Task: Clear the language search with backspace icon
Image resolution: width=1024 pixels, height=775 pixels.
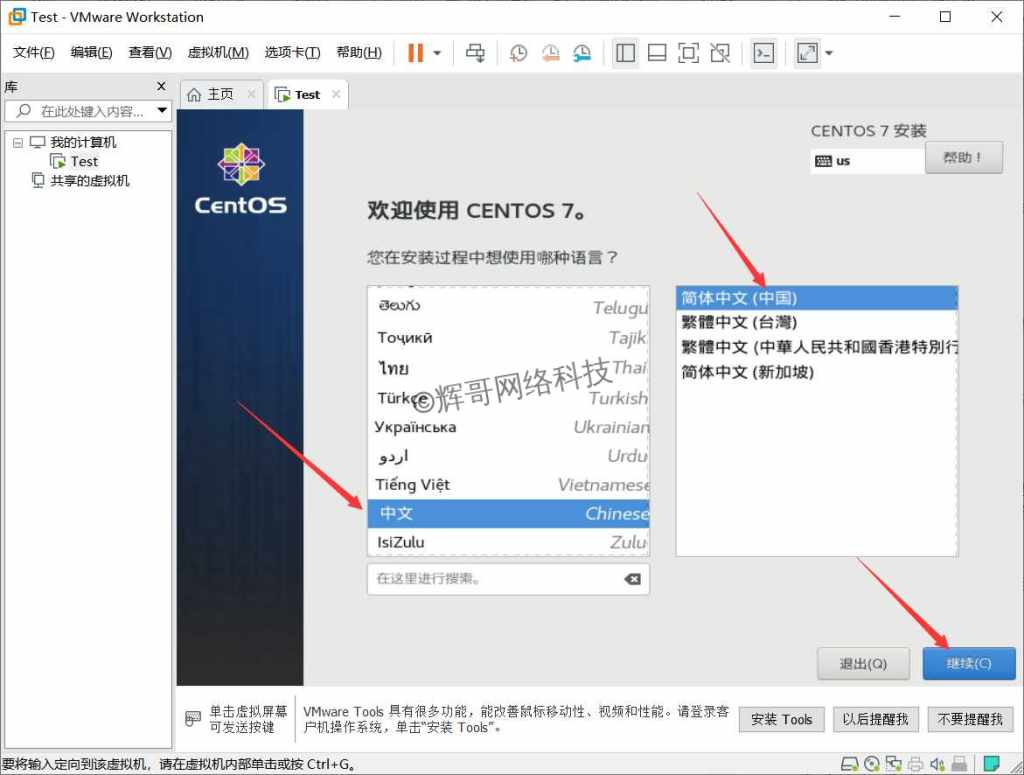Action: click(x=632, y=578)
